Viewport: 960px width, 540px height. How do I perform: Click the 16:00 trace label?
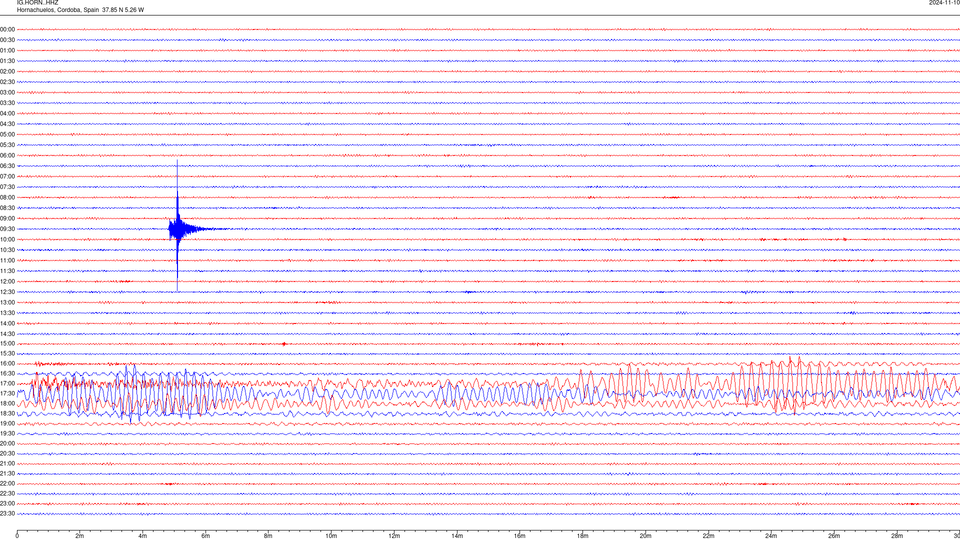click(7, 364)
